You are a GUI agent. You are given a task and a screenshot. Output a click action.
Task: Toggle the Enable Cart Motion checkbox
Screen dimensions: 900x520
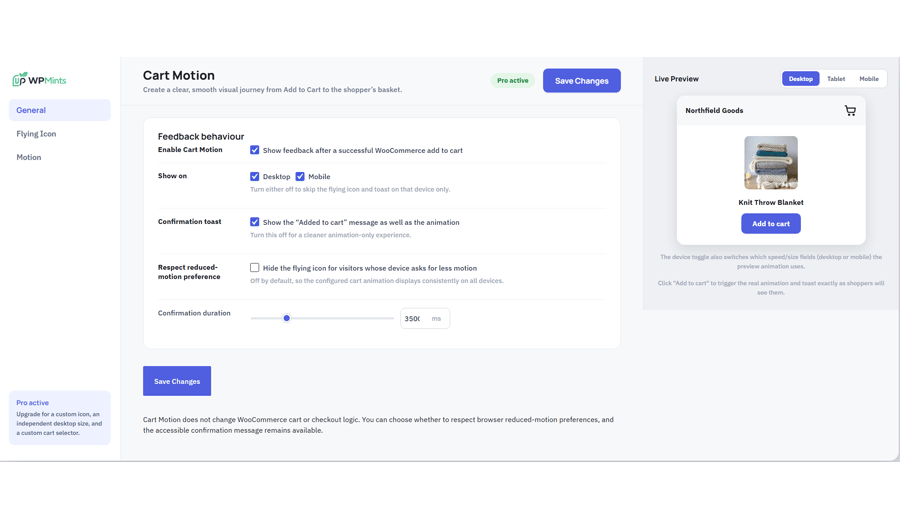point(254,150)
